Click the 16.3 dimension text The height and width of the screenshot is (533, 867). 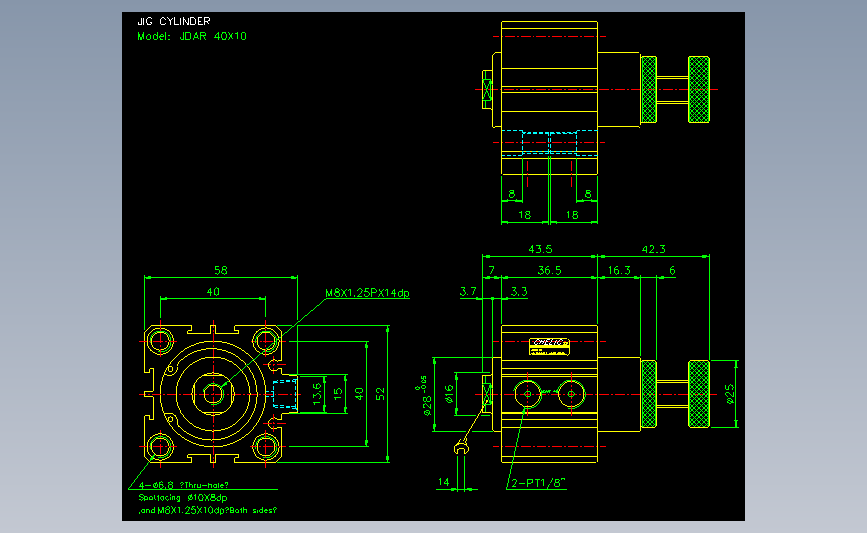[619, 270]
